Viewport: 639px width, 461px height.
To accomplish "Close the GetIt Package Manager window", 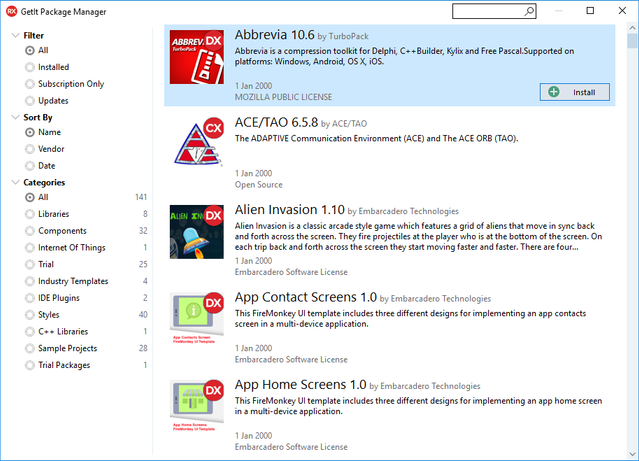I will click(x=622, y=11).
